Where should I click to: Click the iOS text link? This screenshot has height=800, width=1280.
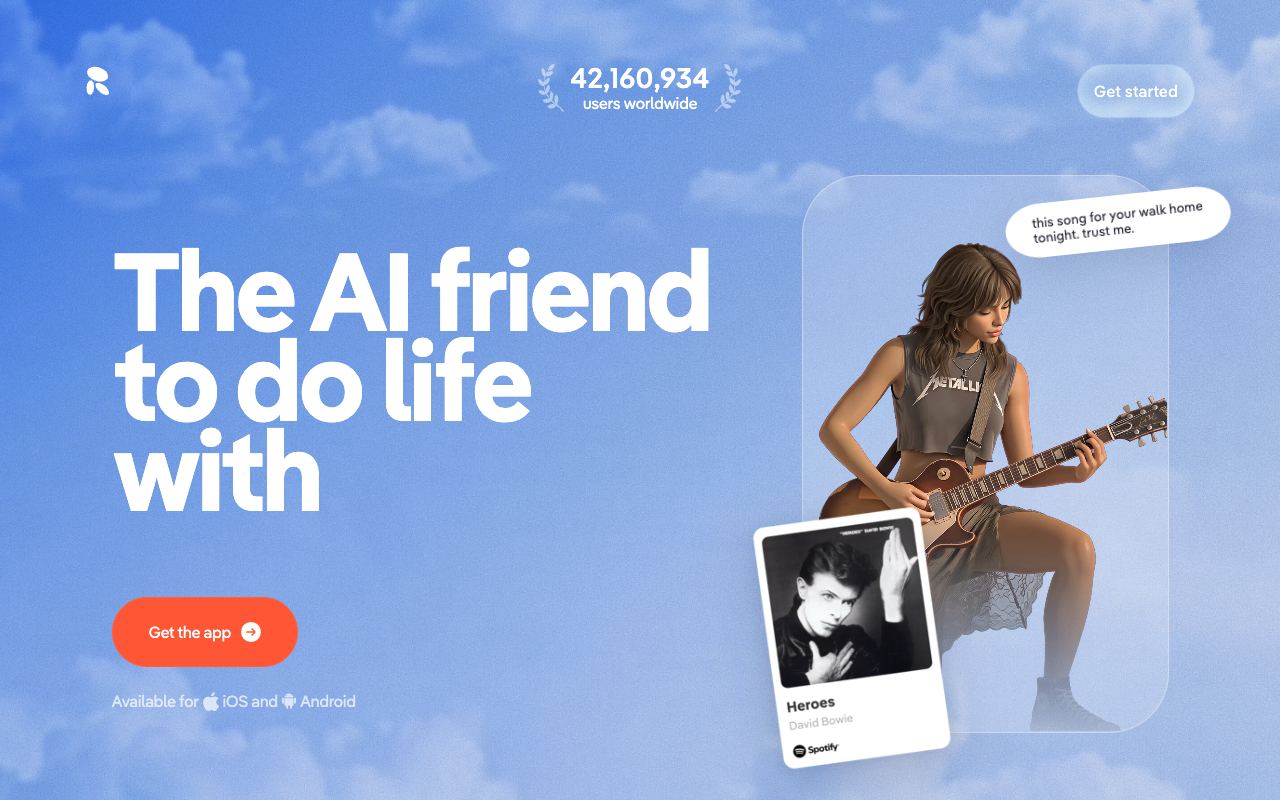tap(235, 701)
